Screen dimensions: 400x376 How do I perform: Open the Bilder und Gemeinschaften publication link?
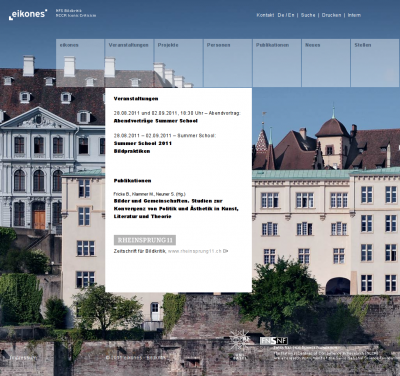coord(176,209)
